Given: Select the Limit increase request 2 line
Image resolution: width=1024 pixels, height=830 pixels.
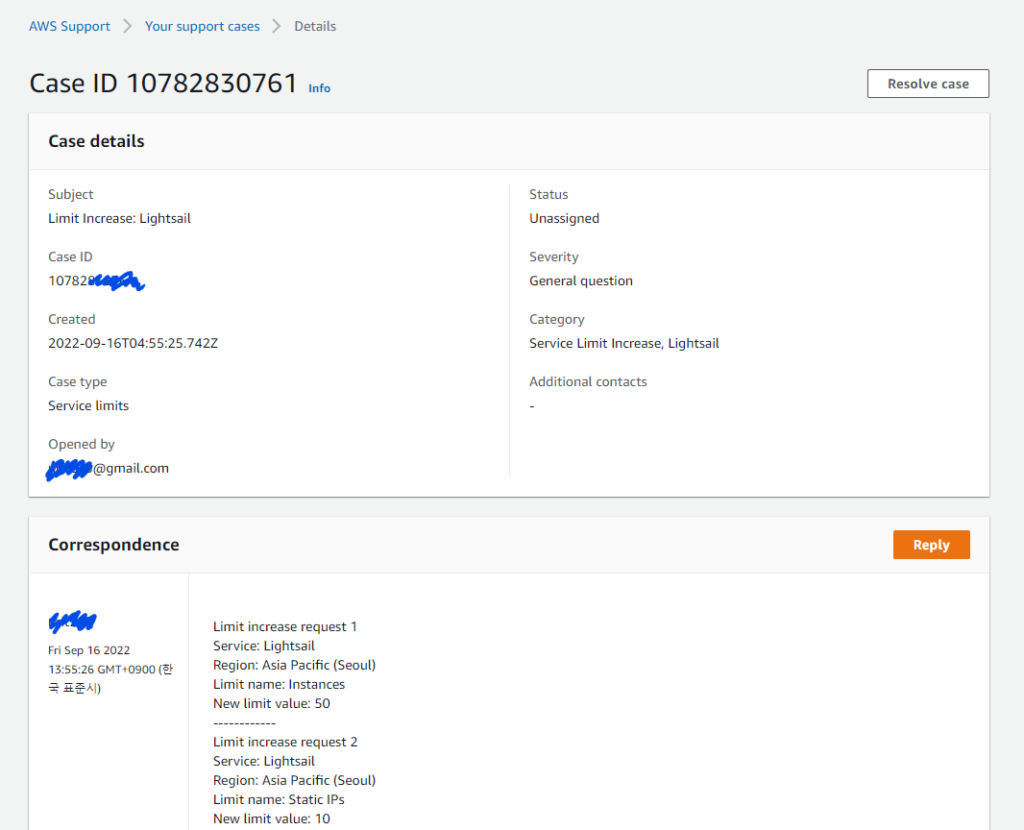Looking at the screenshot, I should [285, 742].
